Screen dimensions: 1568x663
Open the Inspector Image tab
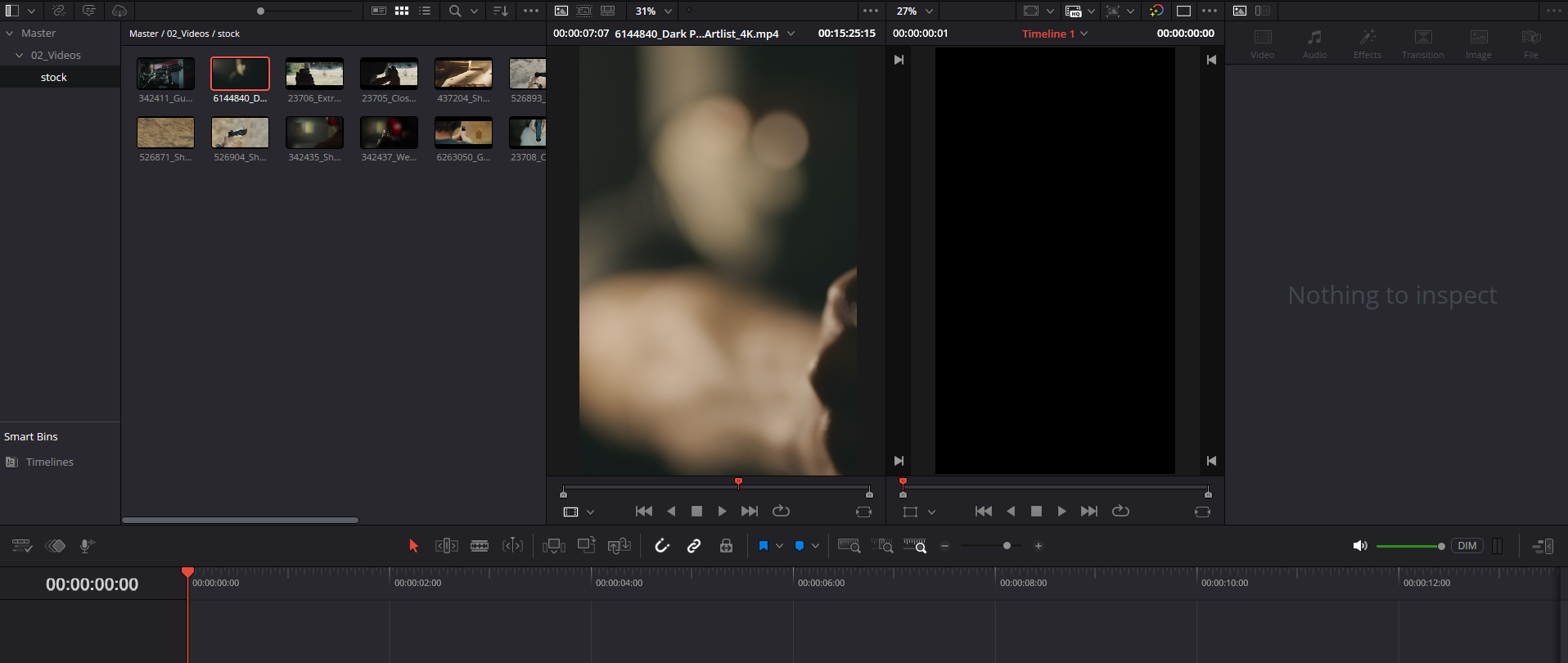point(1479,44)
